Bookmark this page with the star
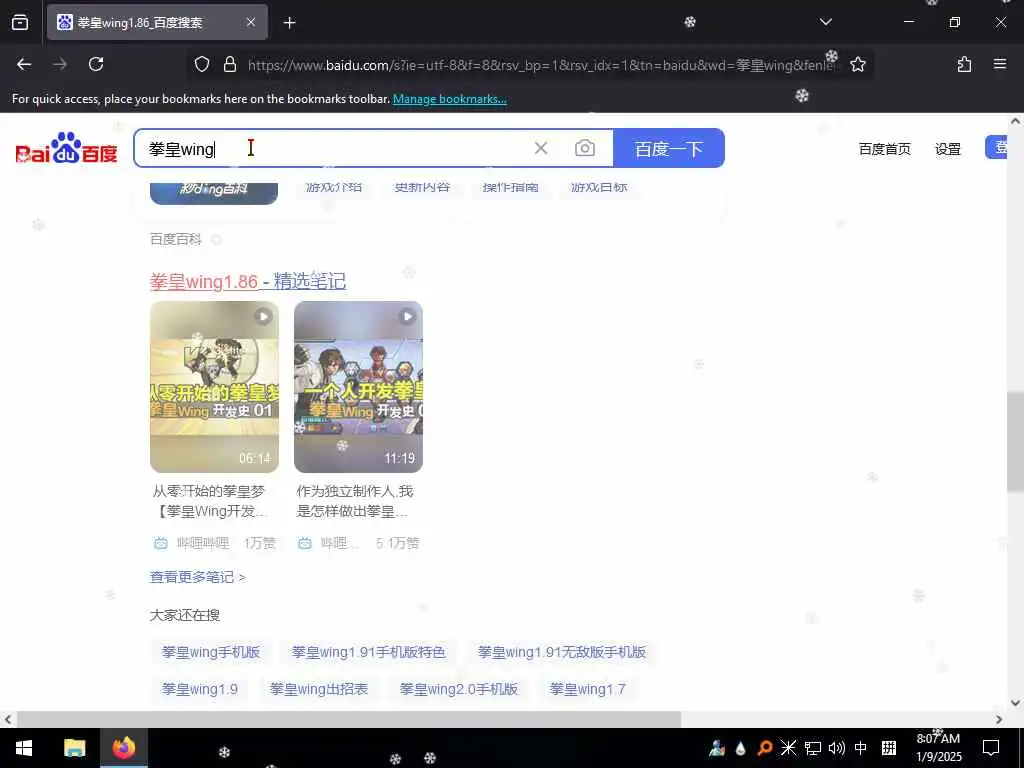Image resolution: width=1024 pixels, height=768 pixels. (x=857, y=64)
